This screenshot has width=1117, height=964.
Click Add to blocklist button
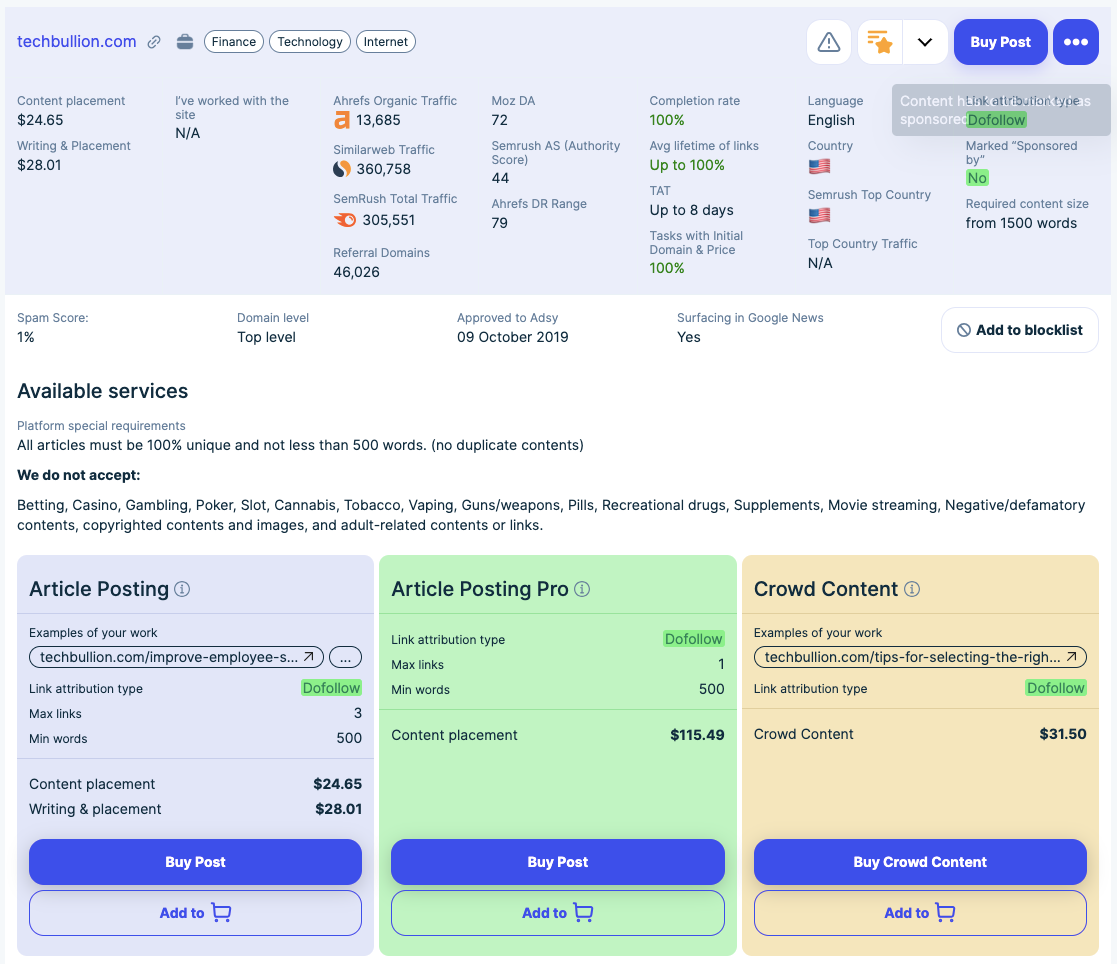tap(1019, 330)
